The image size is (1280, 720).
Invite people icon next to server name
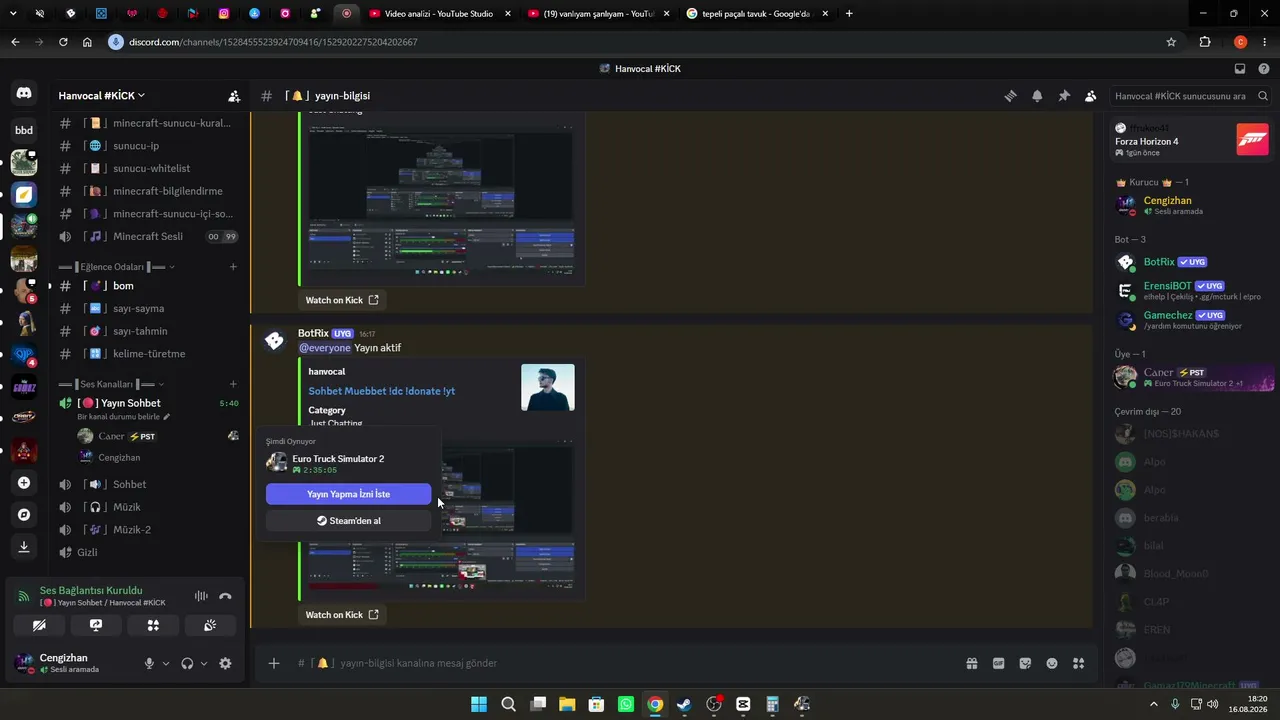pos(234,96)
